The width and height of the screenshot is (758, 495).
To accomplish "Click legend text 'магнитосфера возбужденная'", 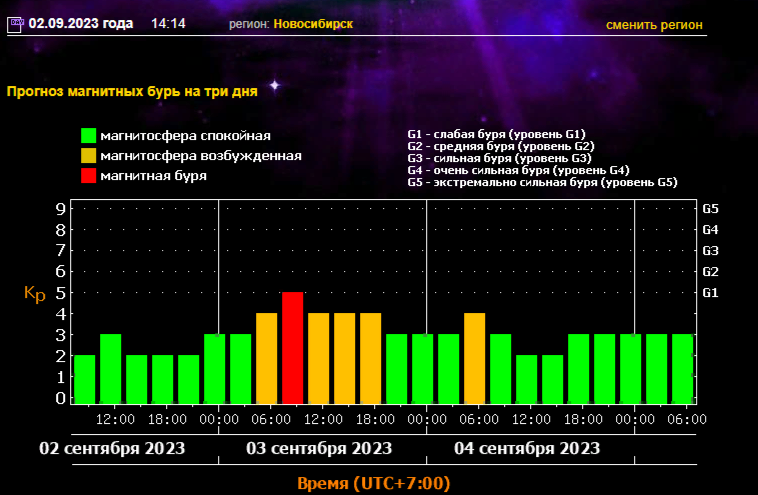I will [201, 156].
